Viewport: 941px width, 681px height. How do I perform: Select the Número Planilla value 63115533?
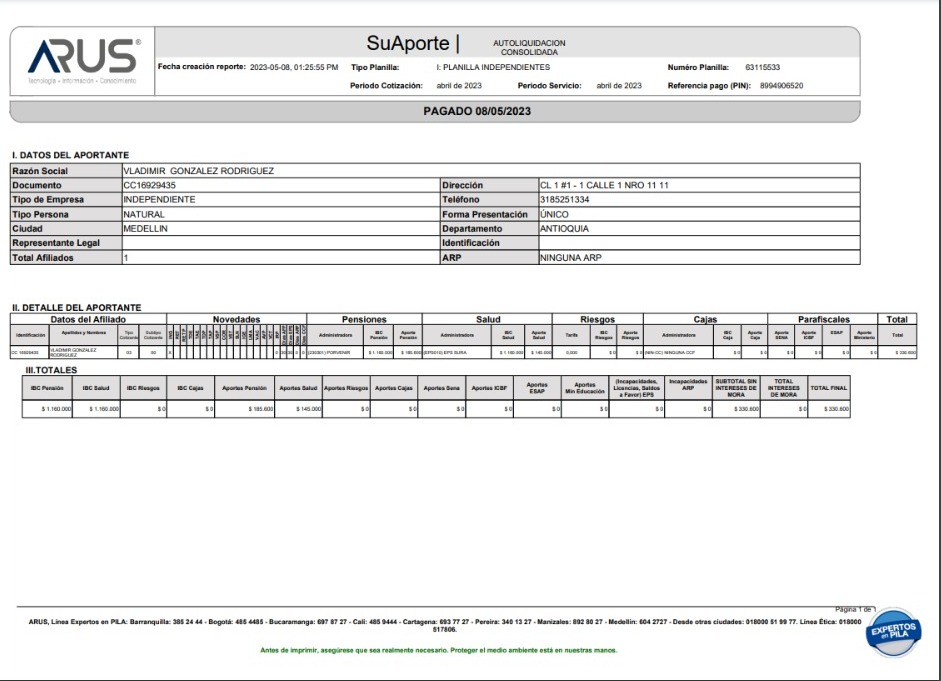point(762,67)
